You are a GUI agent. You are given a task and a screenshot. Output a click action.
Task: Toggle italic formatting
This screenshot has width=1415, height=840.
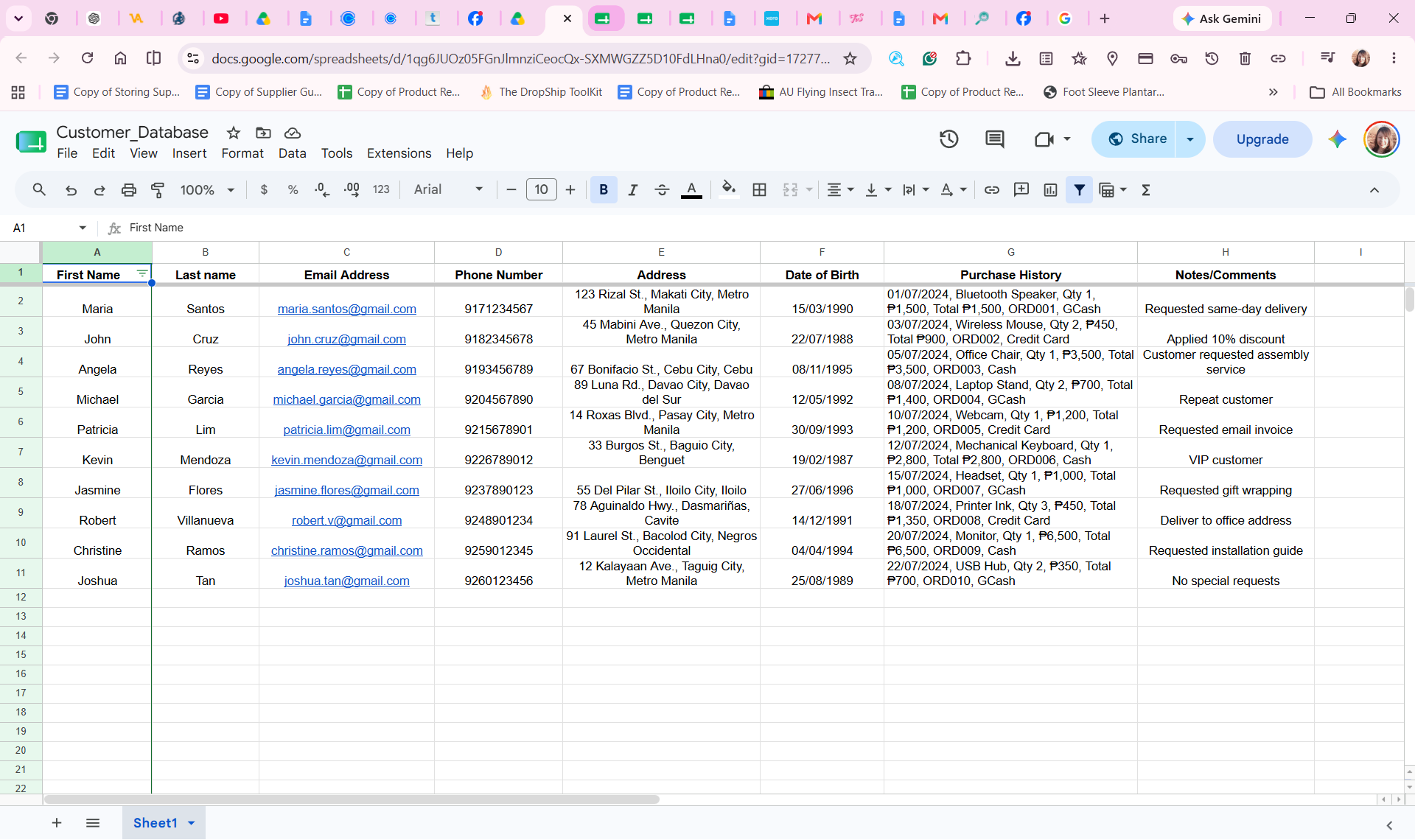point(632,190)
